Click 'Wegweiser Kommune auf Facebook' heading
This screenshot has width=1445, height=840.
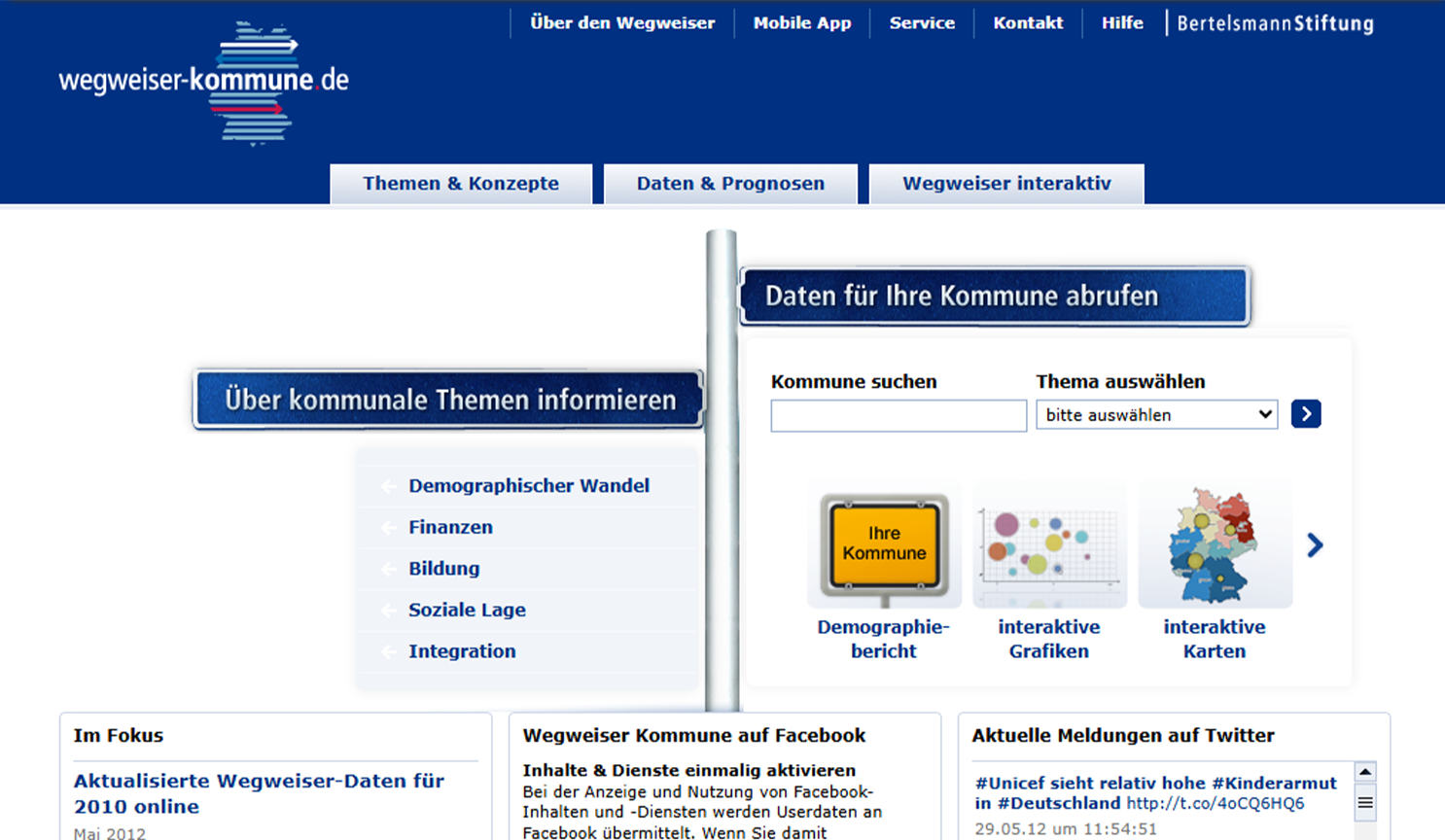694,736
